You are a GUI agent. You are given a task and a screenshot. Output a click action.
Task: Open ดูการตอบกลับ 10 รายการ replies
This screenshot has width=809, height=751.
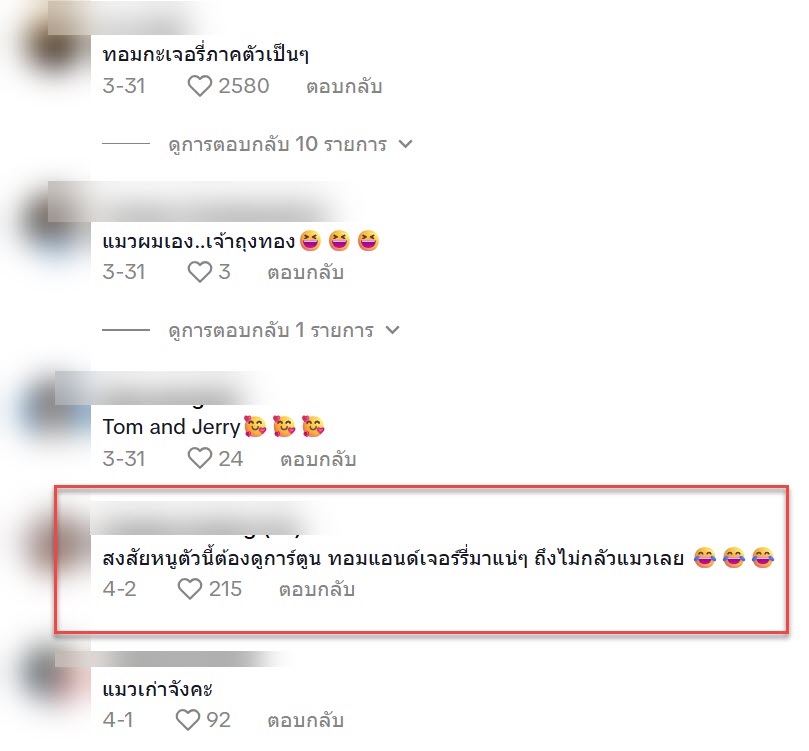coord(278,144)
